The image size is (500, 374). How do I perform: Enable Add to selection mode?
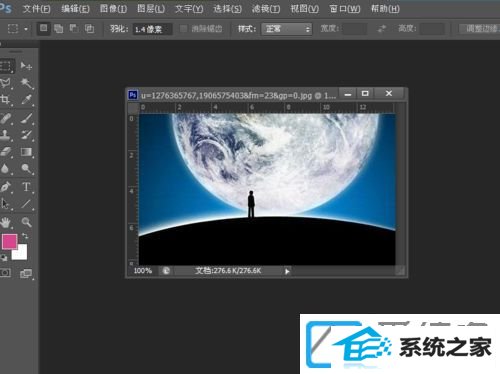[x=58, y=29]
